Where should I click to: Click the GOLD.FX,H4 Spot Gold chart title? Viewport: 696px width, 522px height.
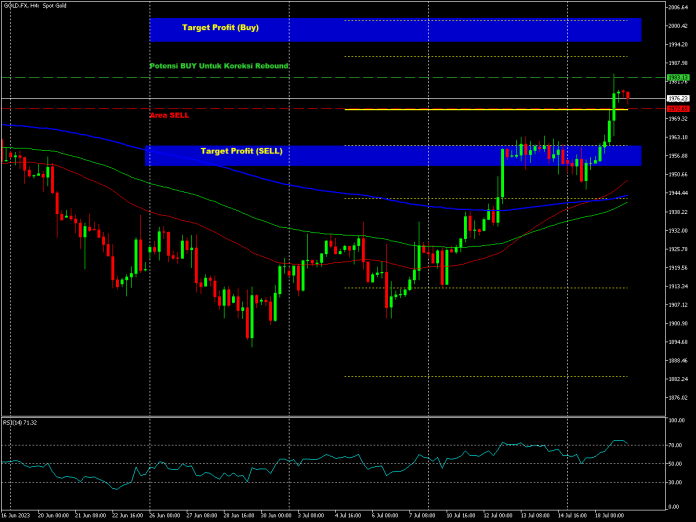[x=35, y=6]
